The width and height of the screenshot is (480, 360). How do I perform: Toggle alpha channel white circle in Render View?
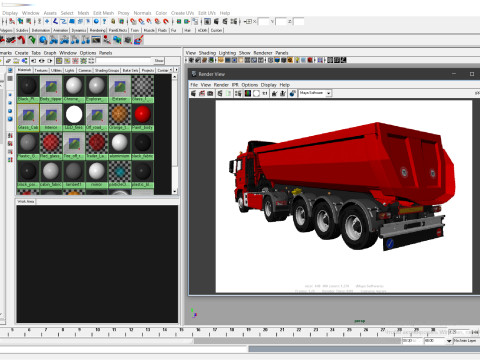(256, 93)
